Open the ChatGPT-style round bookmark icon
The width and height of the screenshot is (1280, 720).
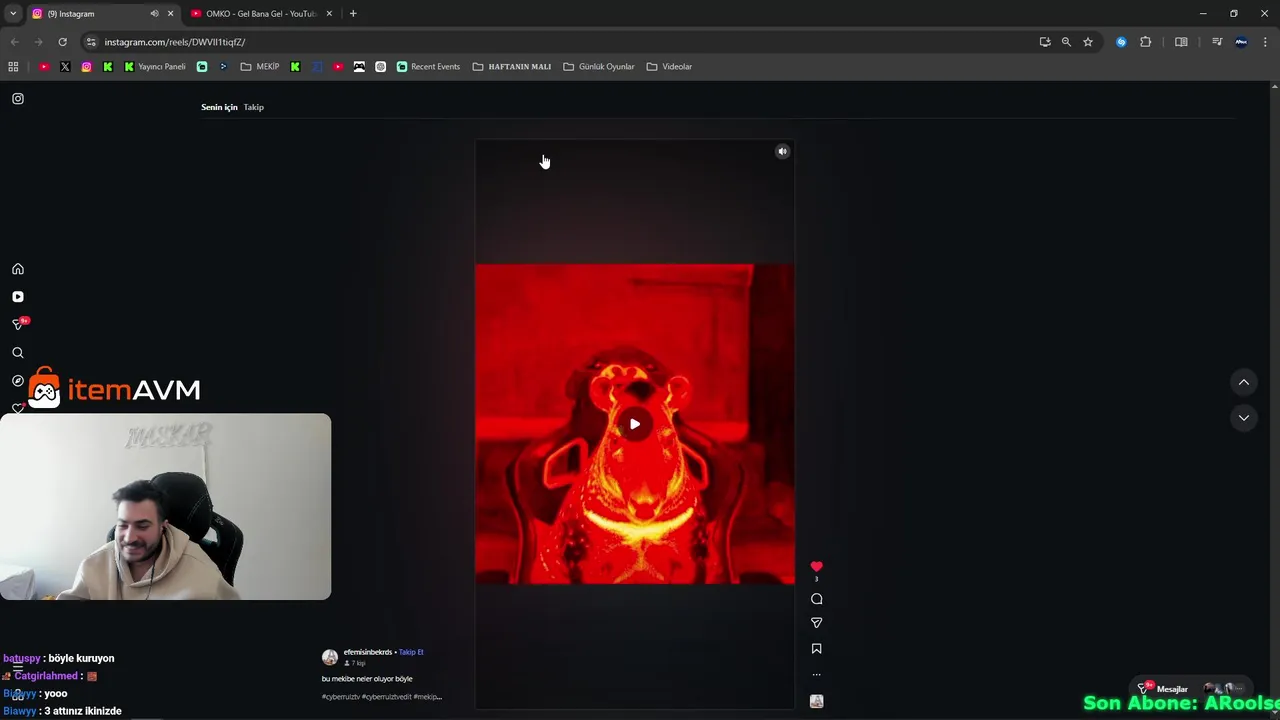click(380, 67)
